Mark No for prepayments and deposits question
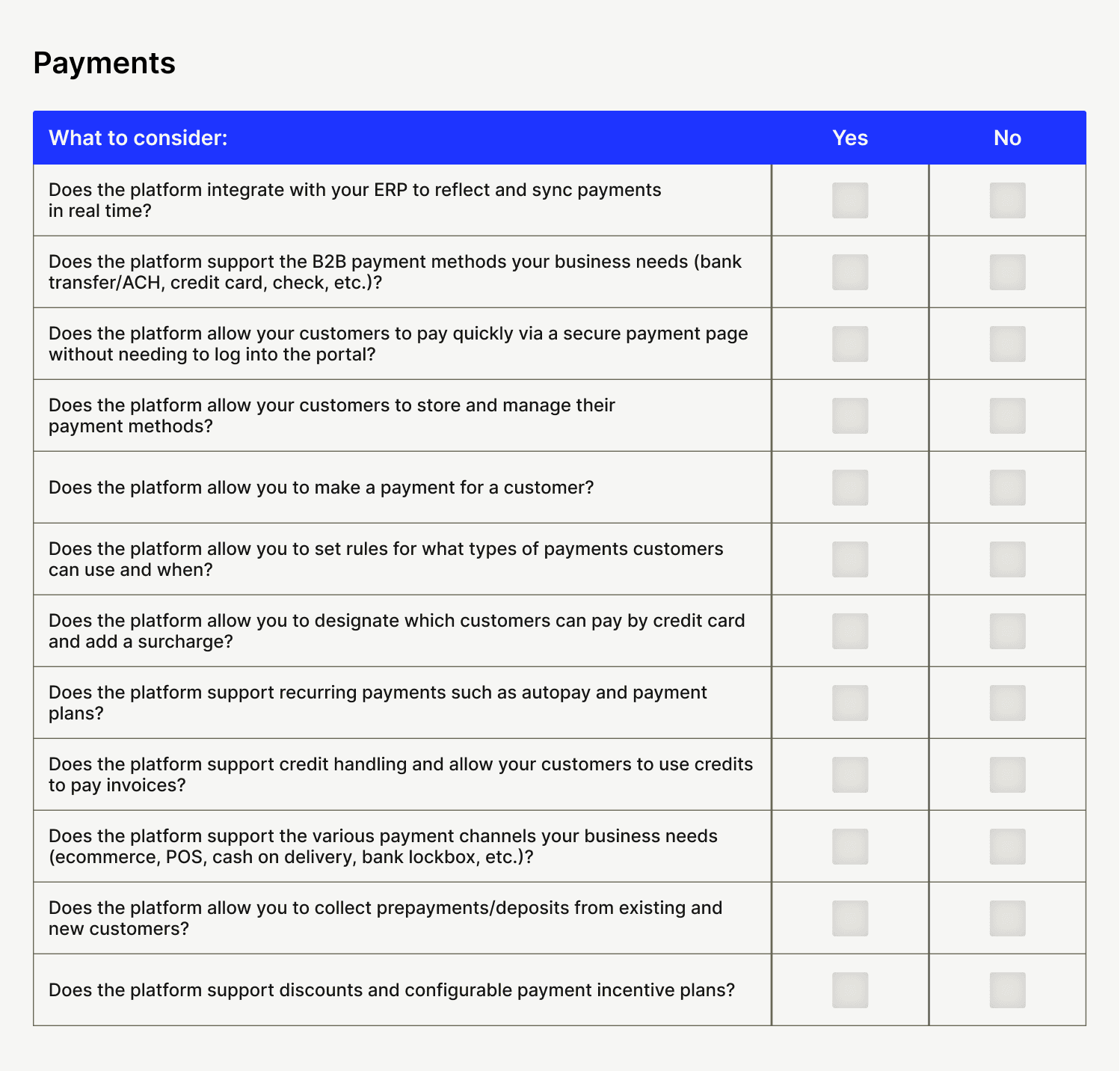 (1007, 918)
